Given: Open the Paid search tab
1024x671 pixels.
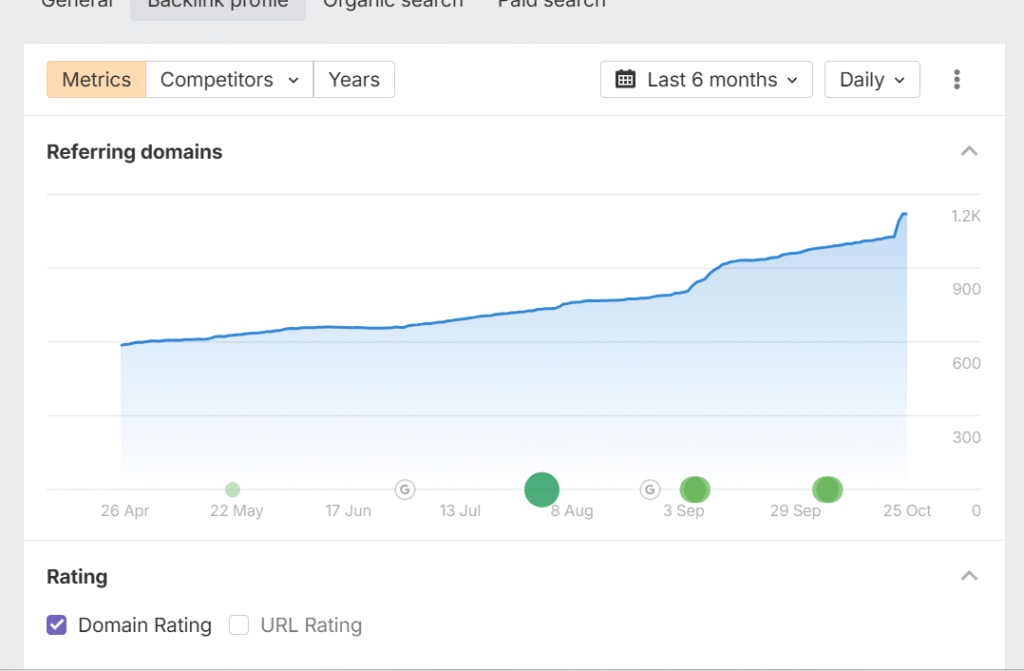Looking at the screenshot, I should tap(551, 5).
